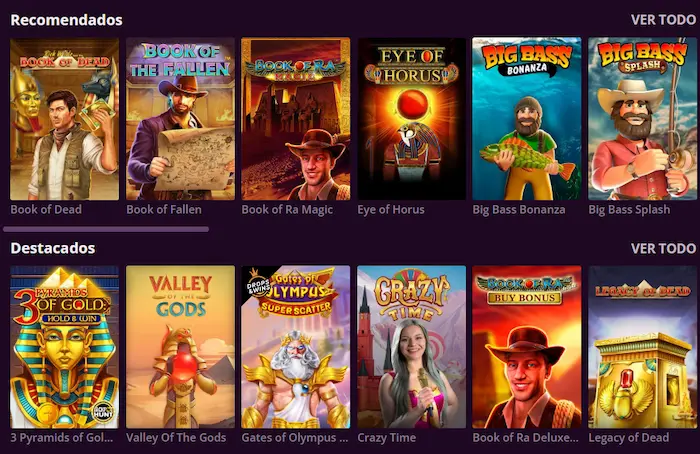700x454 pixels.
Task: Open the Legacy of Dead game thumbnail
Action: tap(643, 347)
